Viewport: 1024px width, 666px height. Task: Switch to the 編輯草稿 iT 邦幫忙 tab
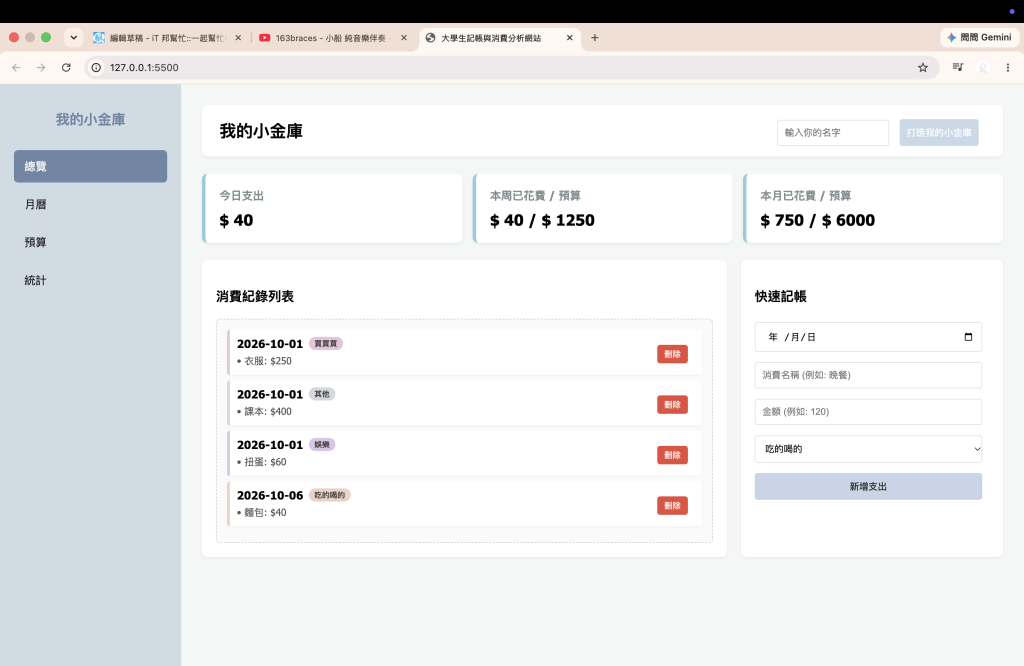[x=167, y=38]
